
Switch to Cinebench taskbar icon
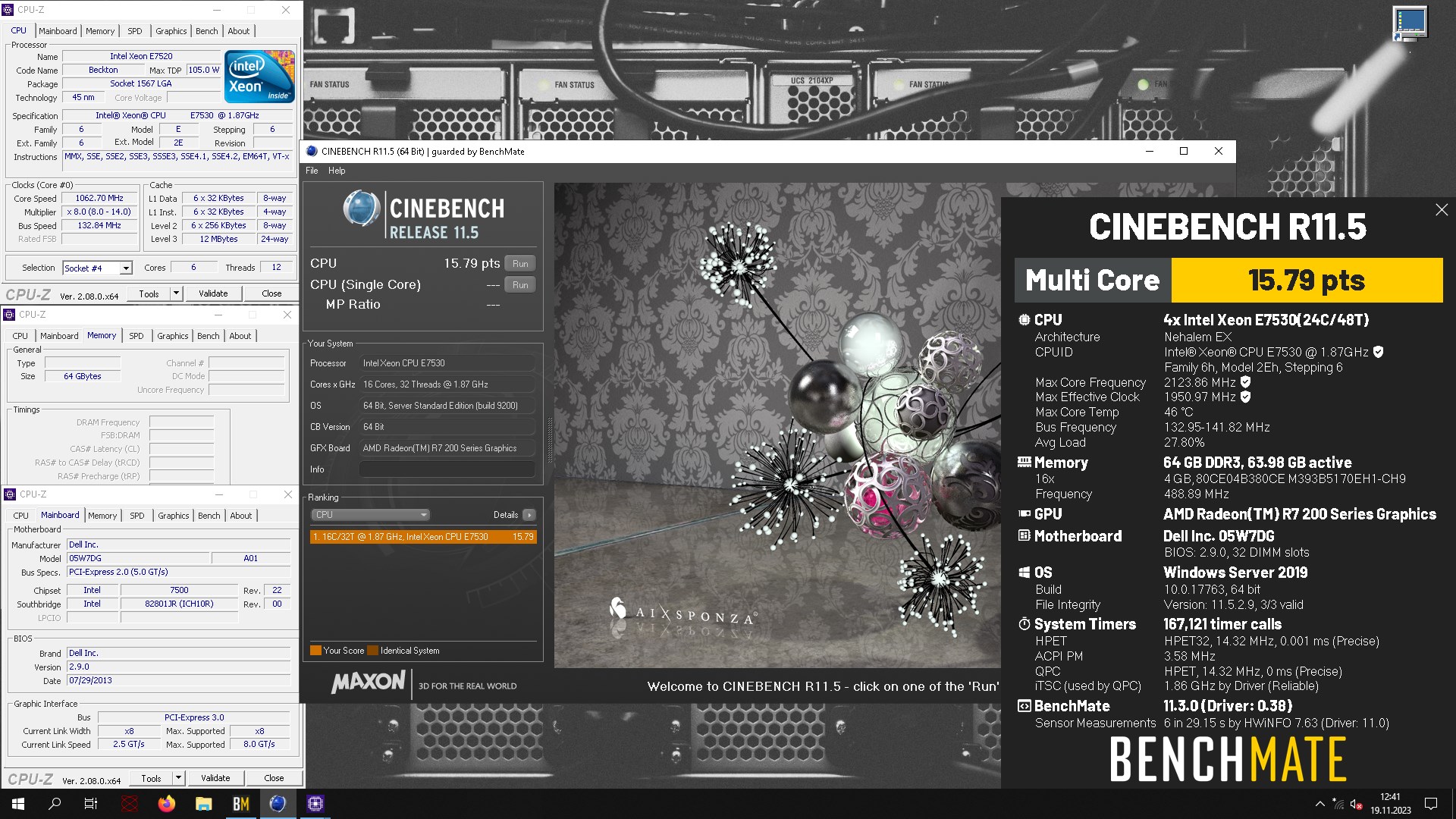pos(278,804)
